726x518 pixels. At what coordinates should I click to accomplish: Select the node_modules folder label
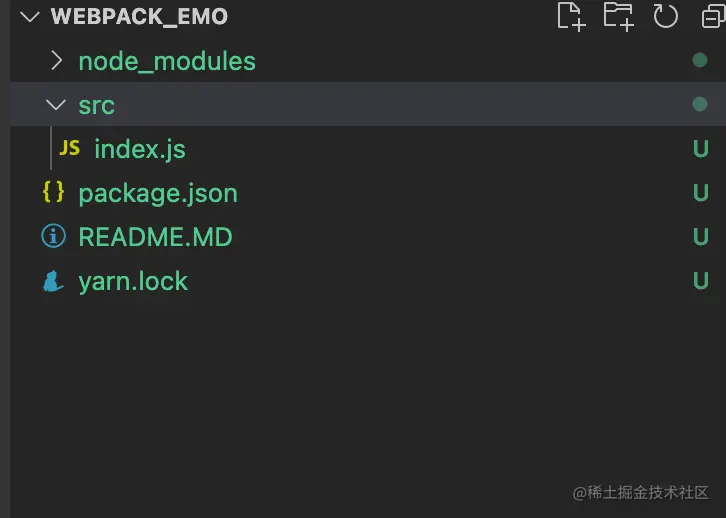click(x=167, y=62)
